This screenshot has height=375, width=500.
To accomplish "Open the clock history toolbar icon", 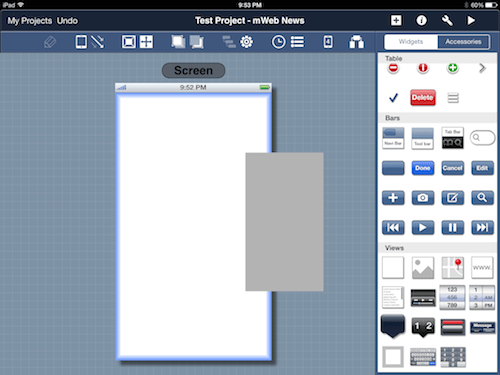I will click(x=278, y=42).
